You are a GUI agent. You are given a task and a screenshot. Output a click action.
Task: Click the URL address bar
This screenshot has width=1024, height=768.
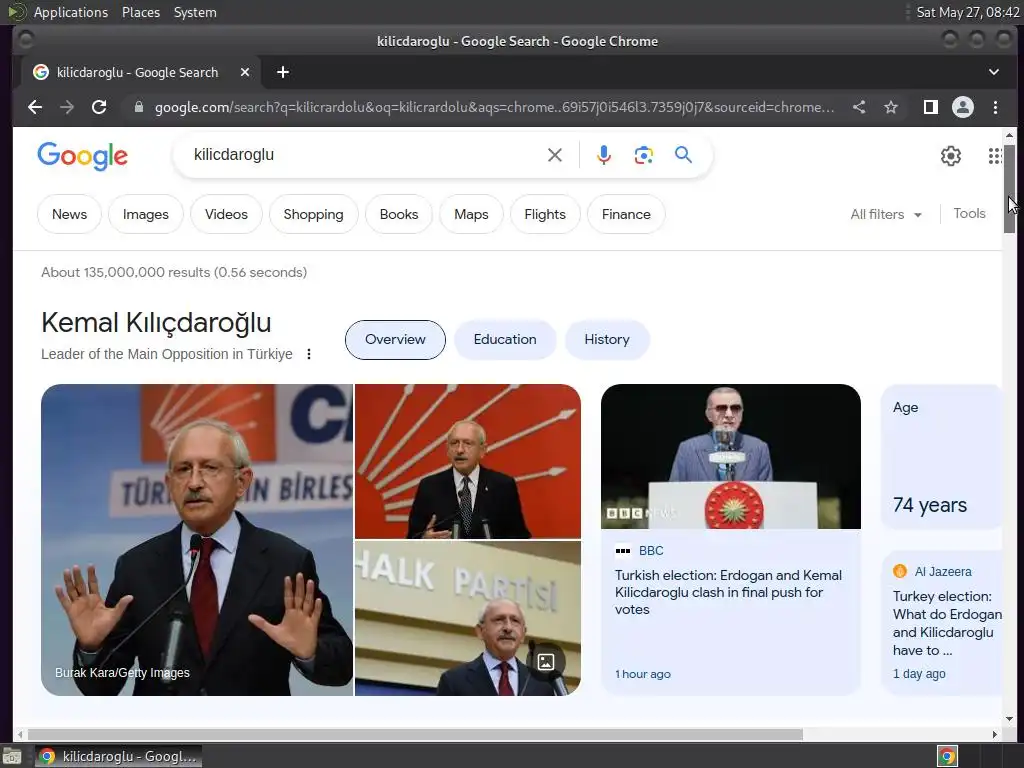pyautogui.click(x=494, y=107)
